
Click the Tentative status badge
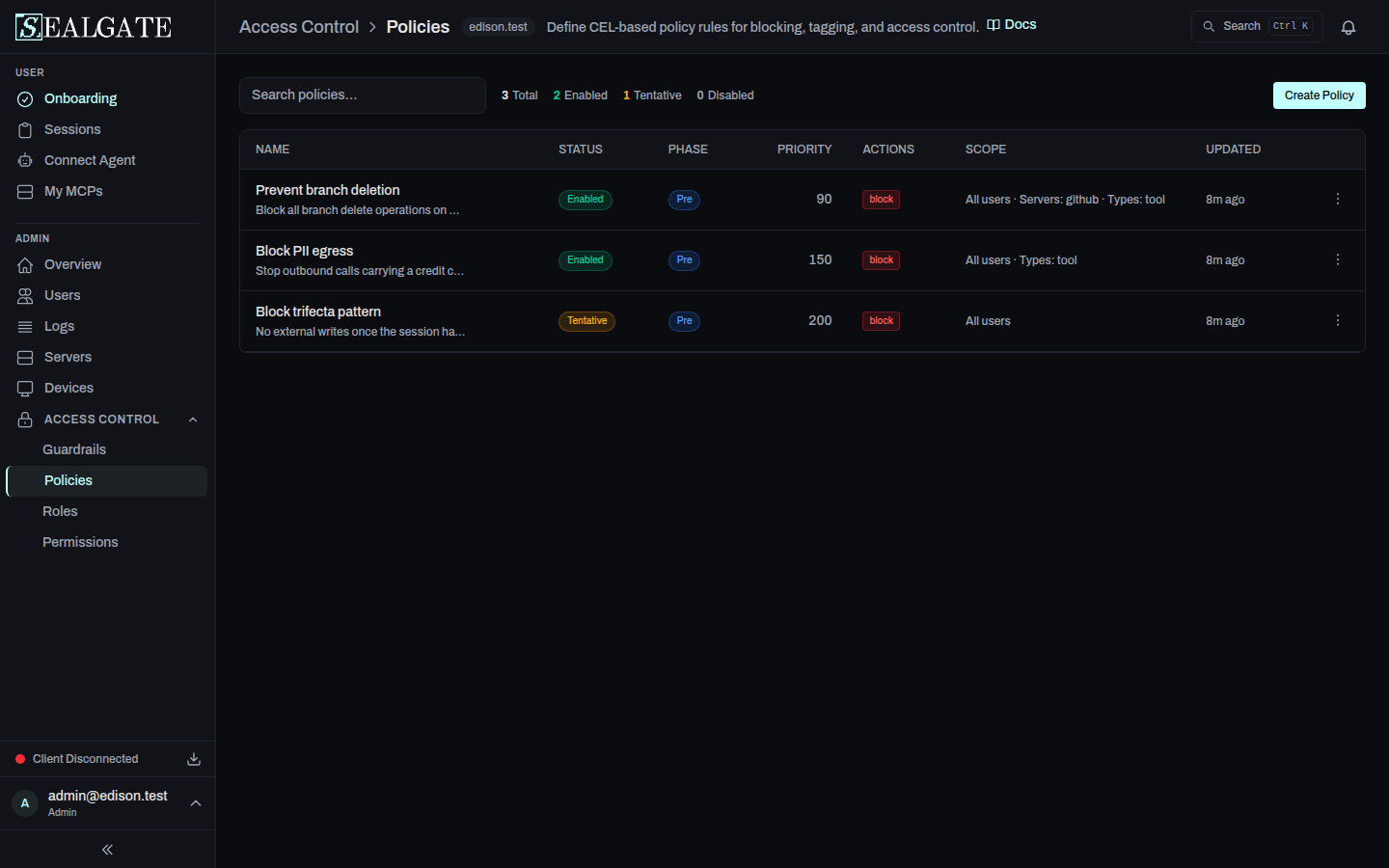tap(586, 321)
